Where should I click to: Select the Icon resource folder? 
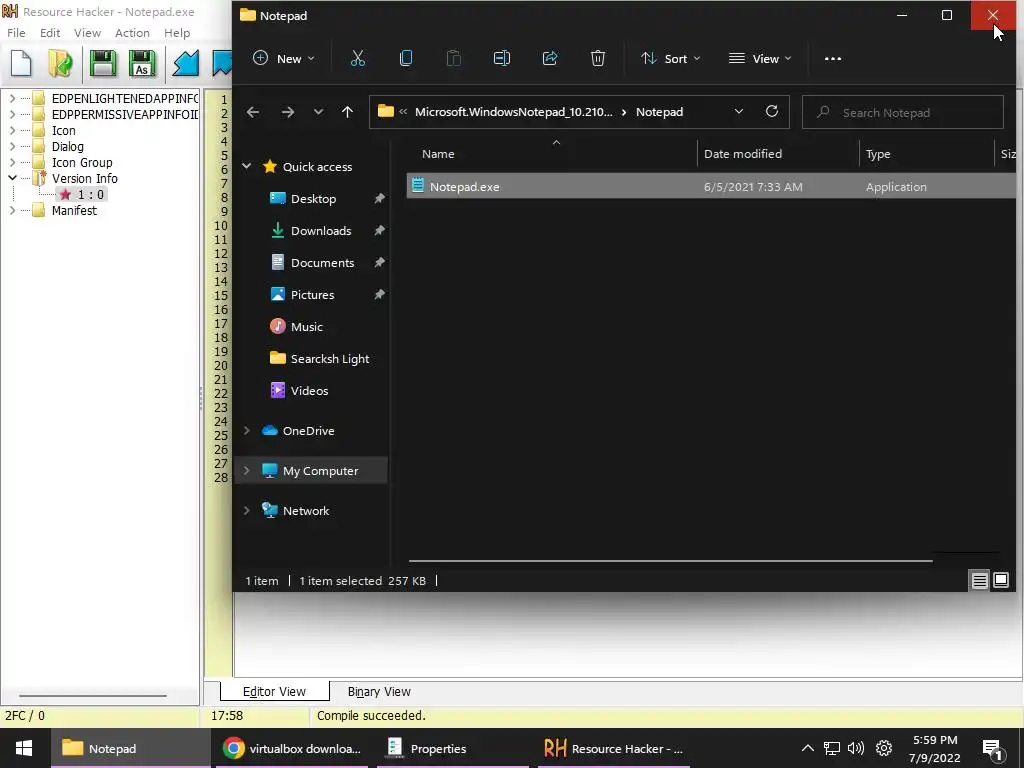click(63, 131)
